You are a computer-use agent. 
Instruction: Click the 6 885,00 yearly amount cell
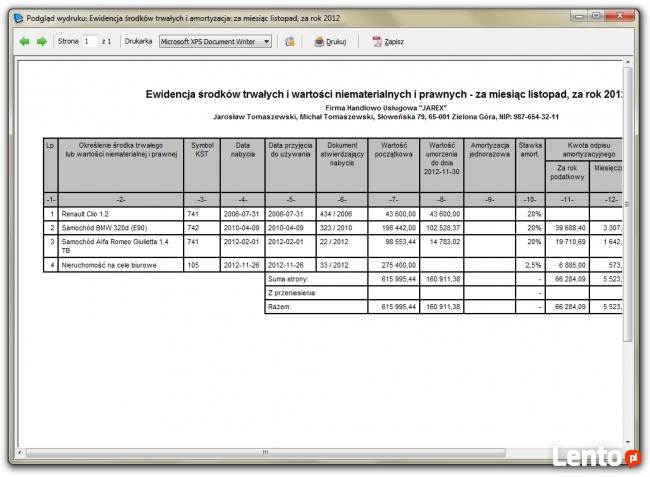(568, 265)
